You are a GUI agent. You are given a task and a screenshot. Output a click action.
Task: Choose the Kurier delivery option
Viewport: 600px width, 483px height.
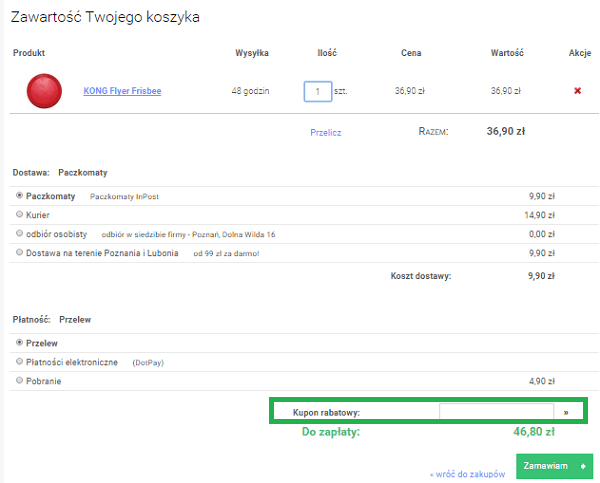pos(19,215)
